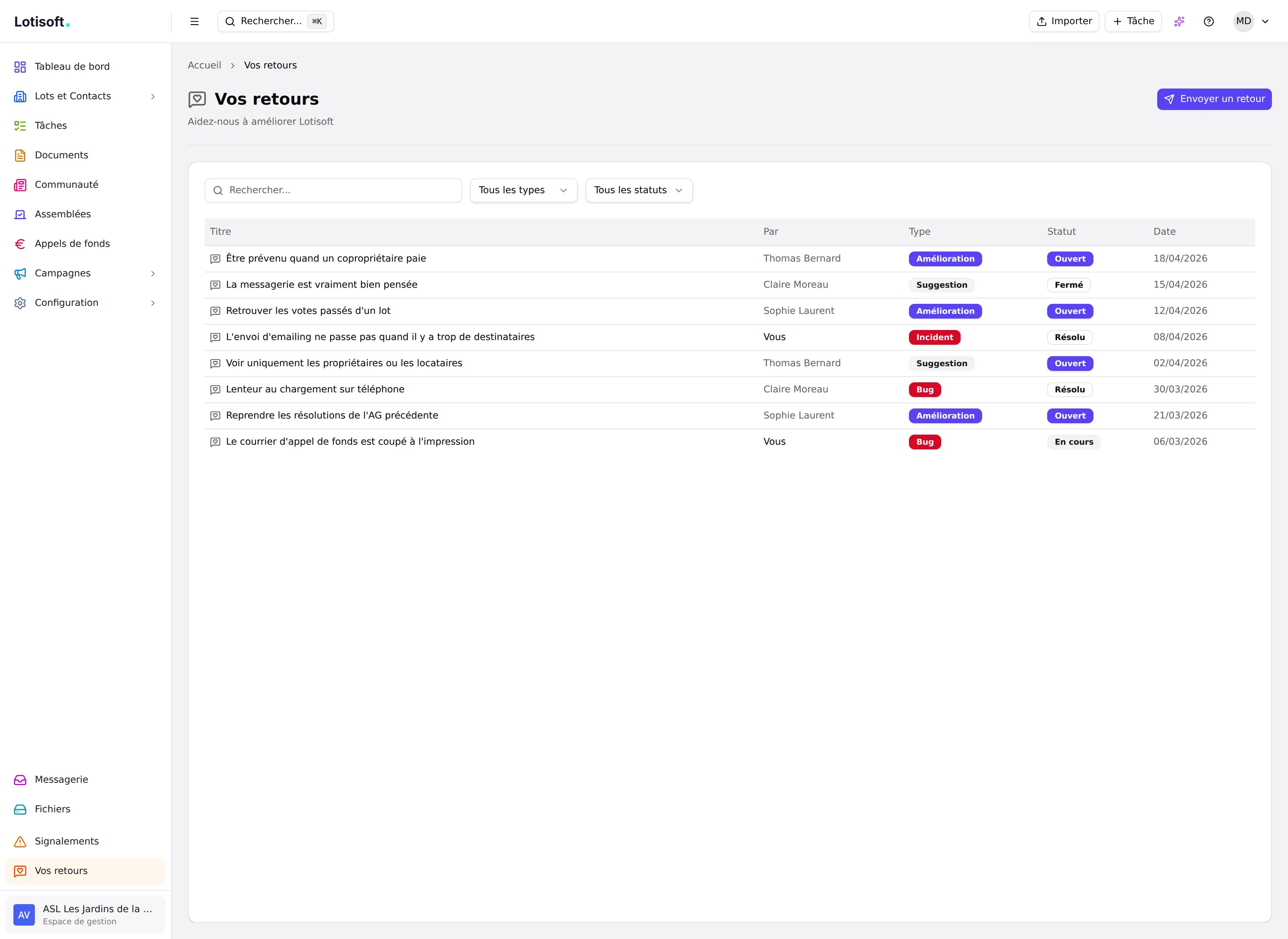
Task: Open 'L'envoi d'emailing ne passe pas' feedback
Action: pos(380,337)
